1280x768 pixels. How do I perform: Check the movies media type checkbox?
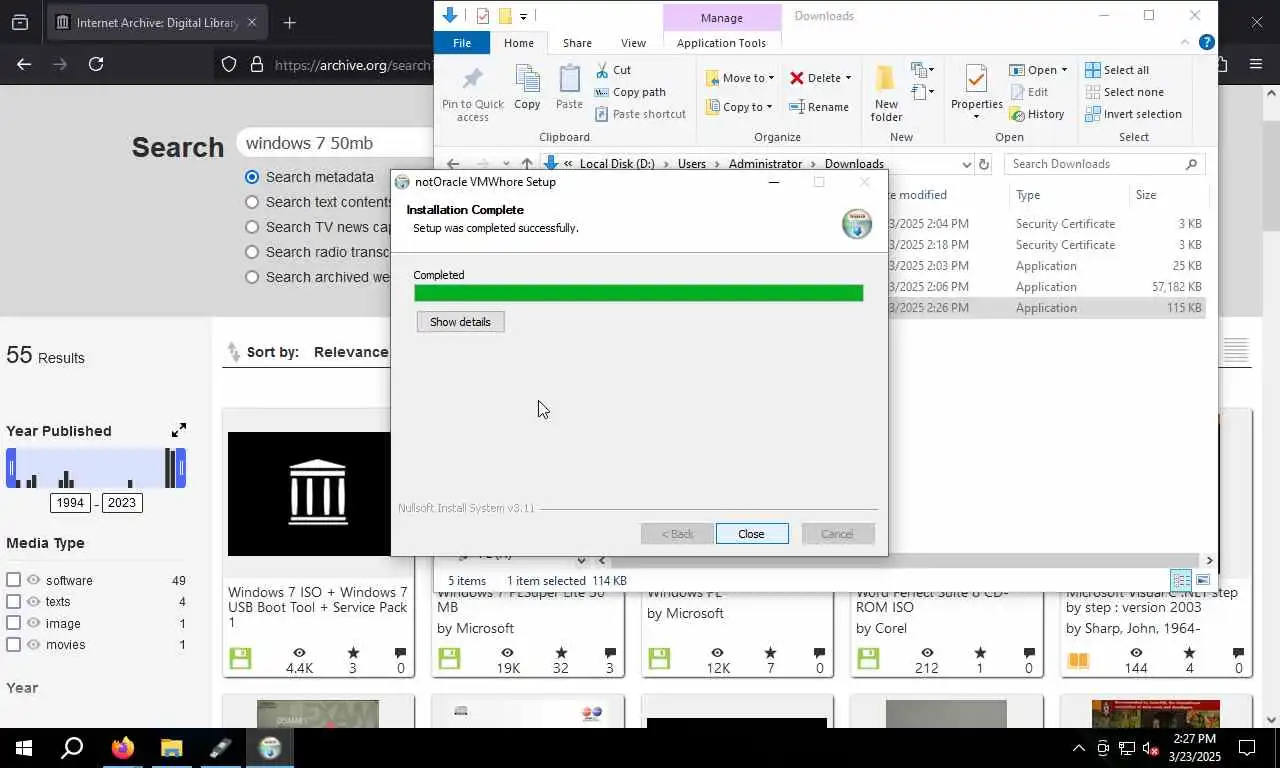coord(13,644)
